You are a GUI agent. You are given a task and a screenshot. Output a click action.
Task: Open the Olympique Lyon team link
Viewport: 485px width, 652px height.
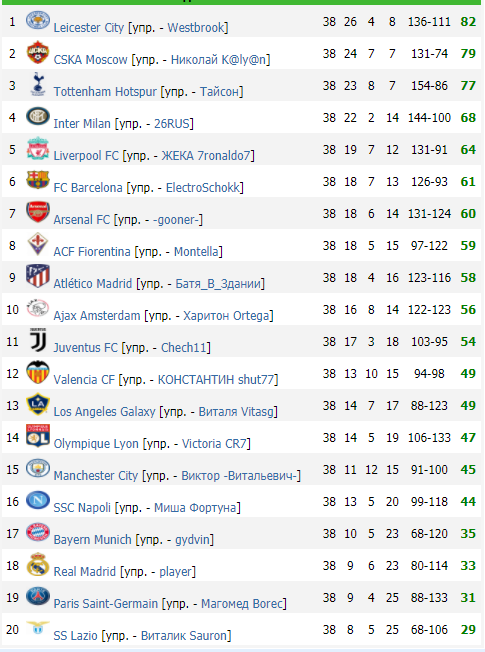pyautogui.click(x=96, y=443)
